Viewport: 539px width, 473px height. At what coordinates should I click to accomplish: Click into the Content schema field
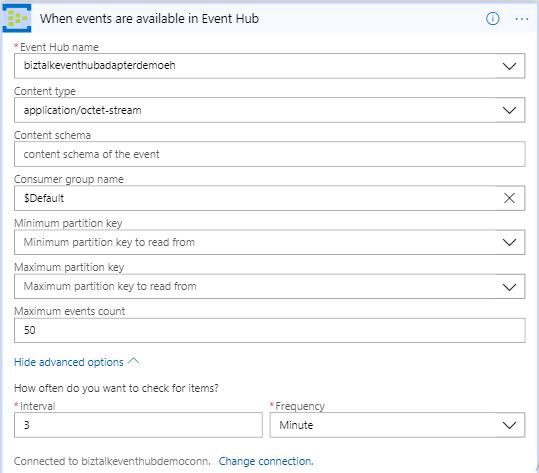point(270,154)
